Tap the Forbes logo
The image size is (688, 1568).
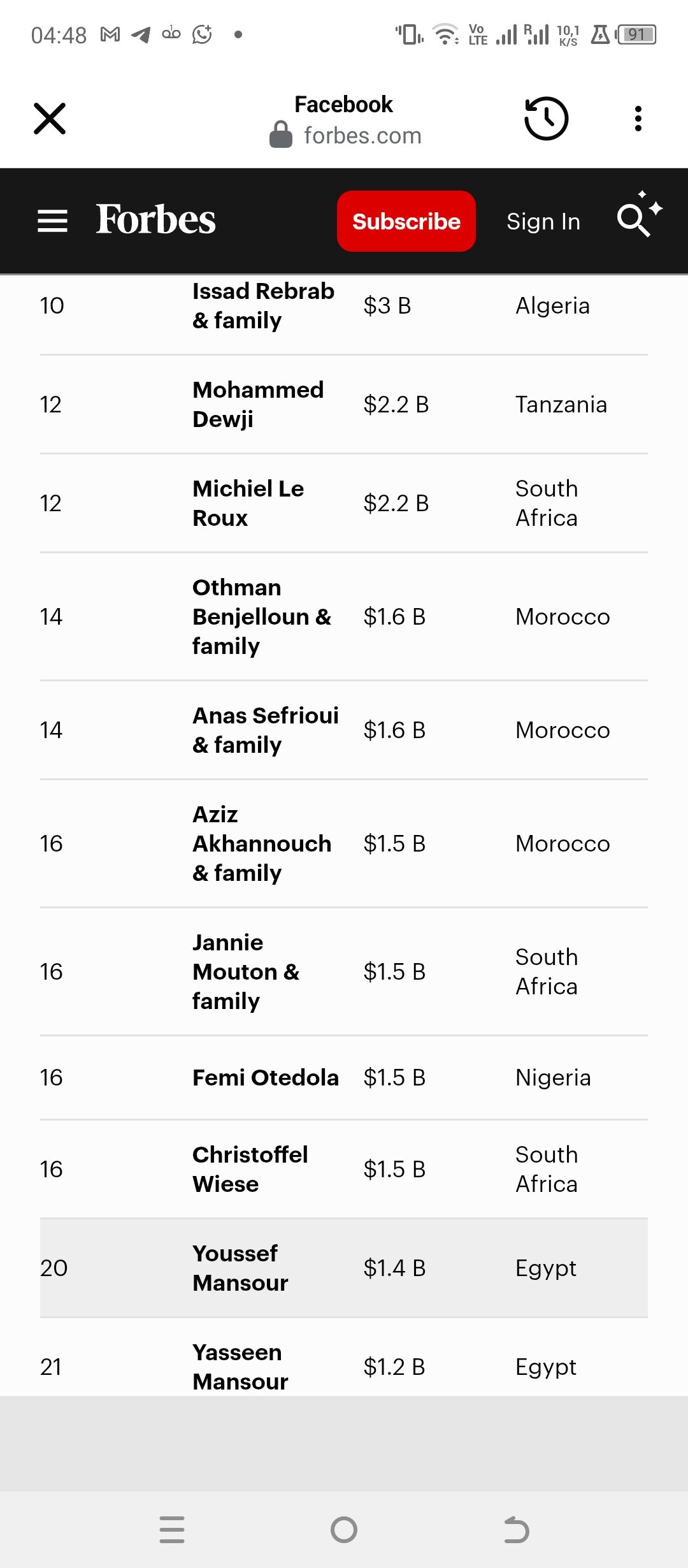[x=155, y=220]
